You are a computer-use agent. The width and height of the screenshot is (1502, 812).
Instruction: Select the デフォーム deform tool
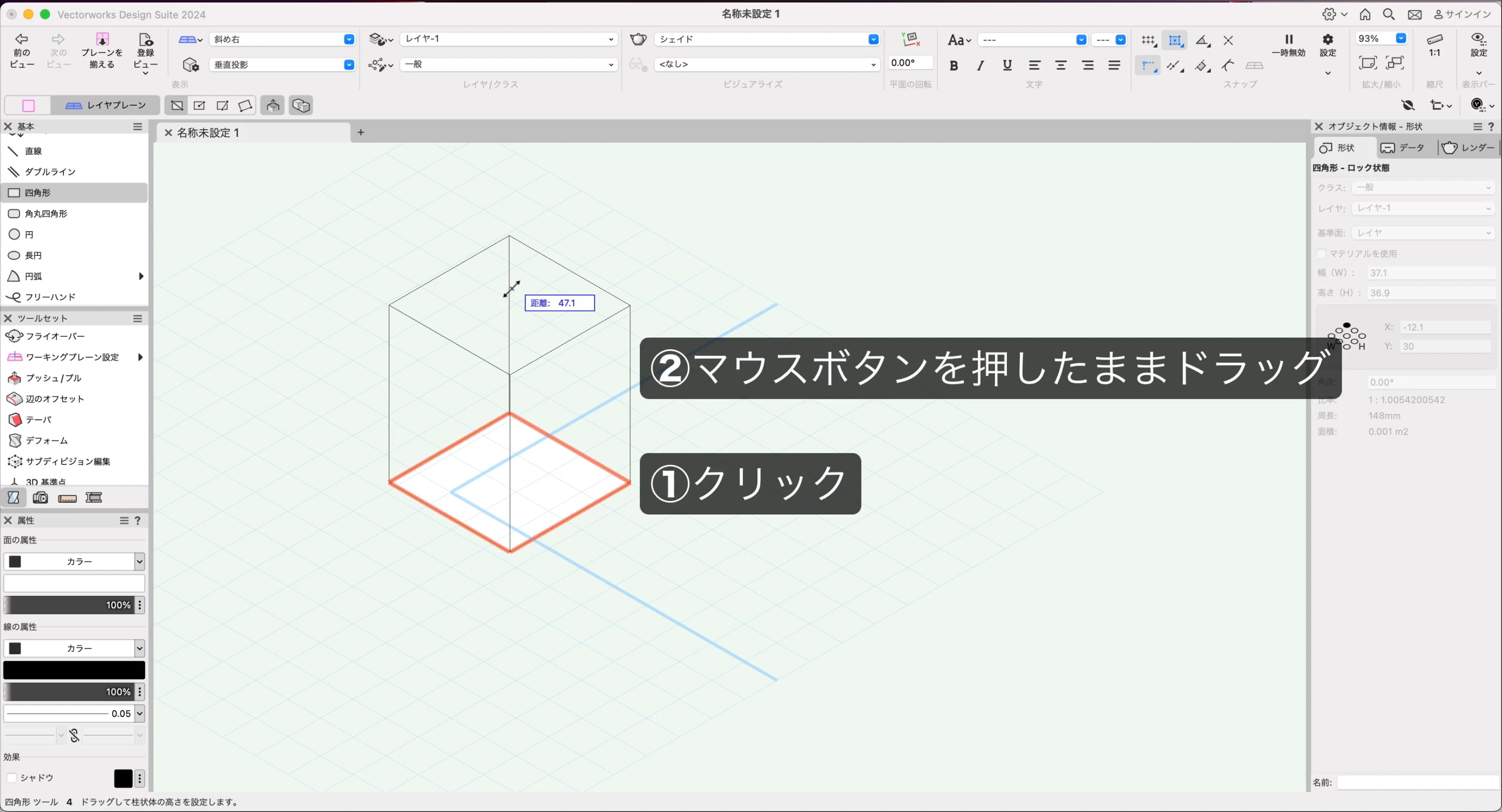74,441
